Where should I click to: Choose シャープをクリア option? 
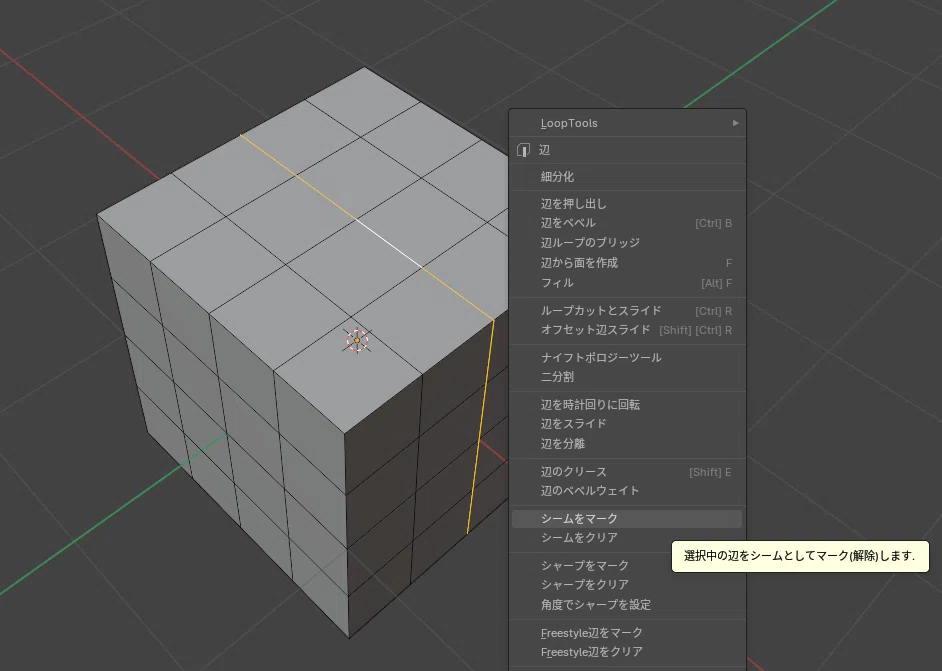click(x=627, y=584)
